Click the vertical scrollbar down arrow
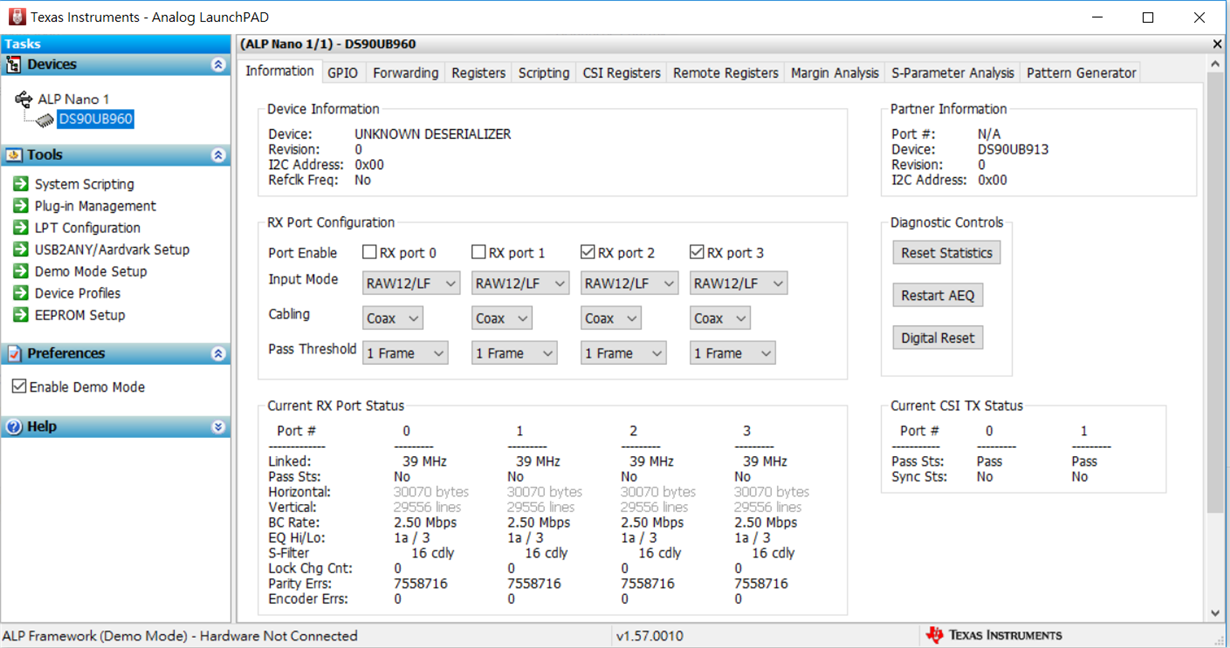Image resolution: width=1230 pixels, height=648 pixels. click(1216, 613)
